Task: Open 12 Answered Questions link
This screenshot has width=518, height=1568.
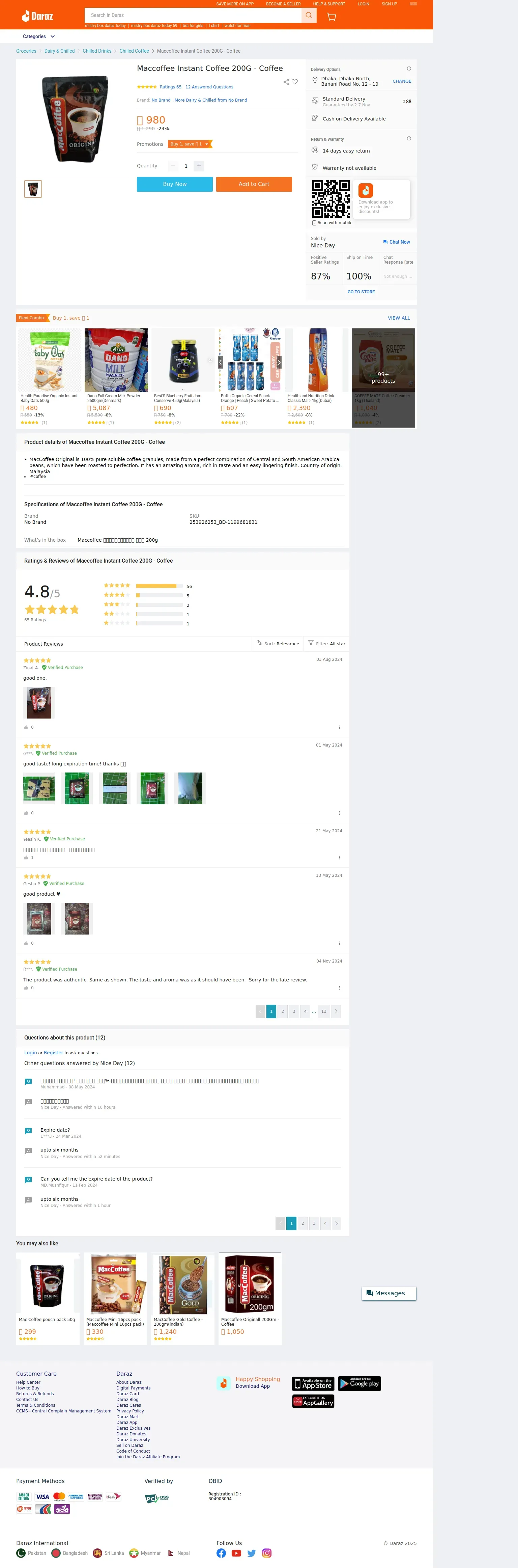Action: pos(209,87)
